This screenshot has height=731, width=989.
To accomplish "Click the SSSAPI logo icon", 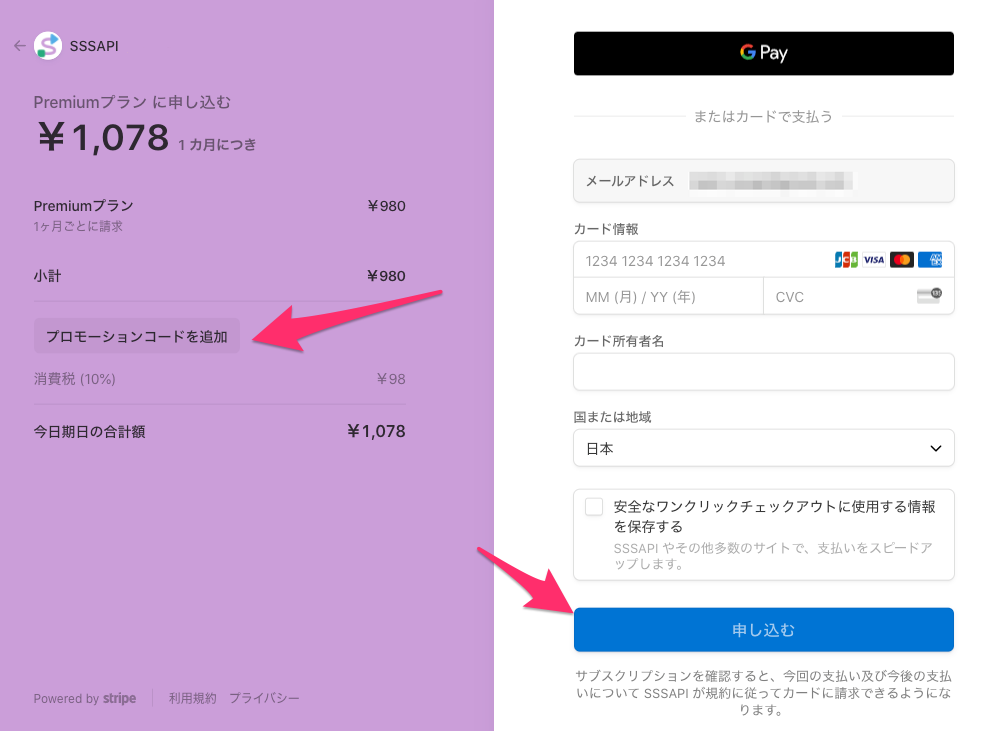I will click(48, 46).
